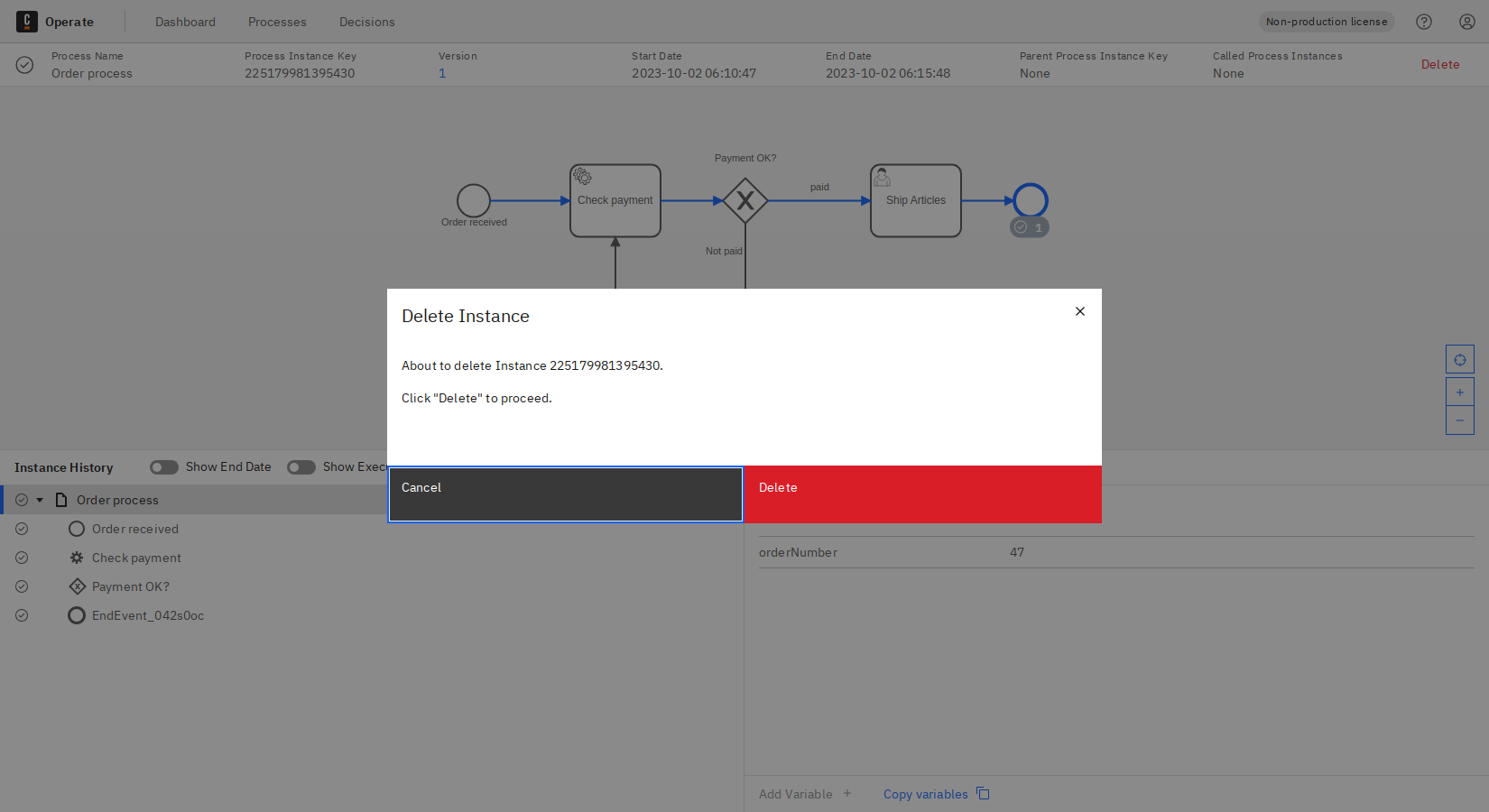Click the gateway icon beside Payment OK?

[x=77, y=586]
